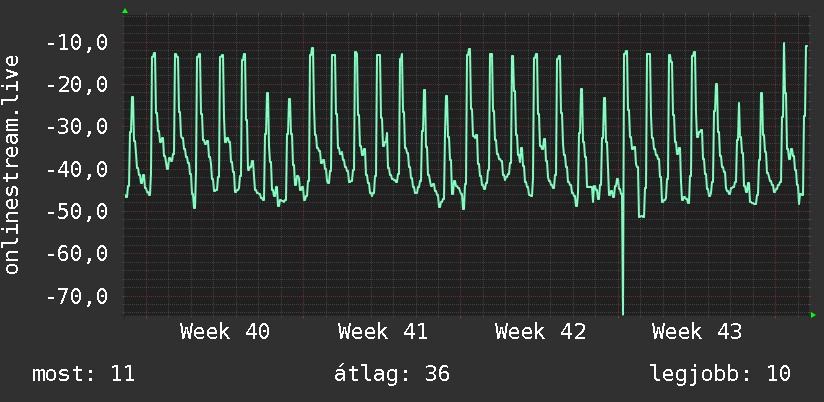Click the 'legjobb: 10' statistic
824x402 pixels.
[x=720, y=374]
